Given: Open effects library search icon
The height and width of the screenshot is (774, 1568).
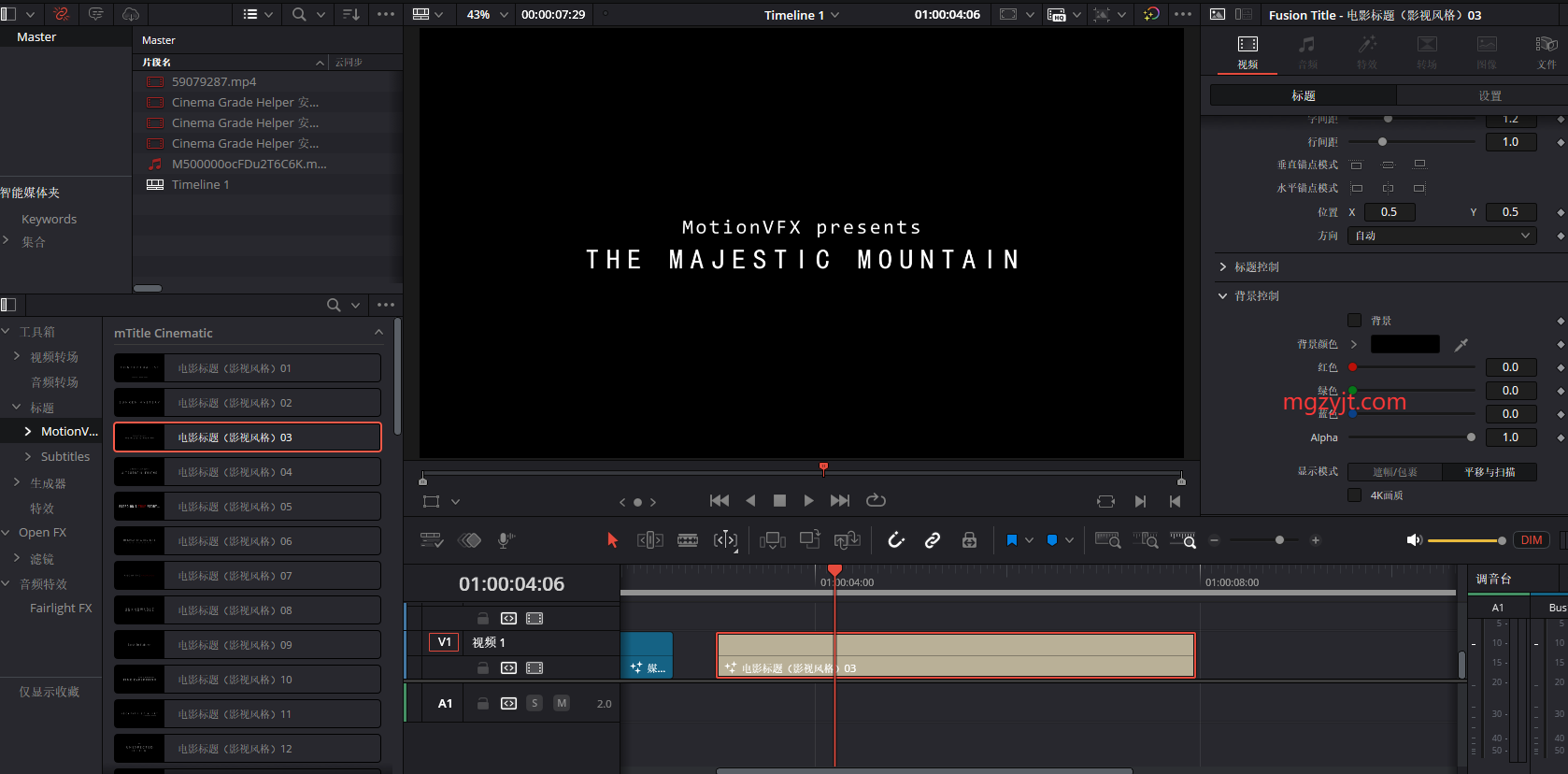Looking at the screenshot, I should (334, 305).
